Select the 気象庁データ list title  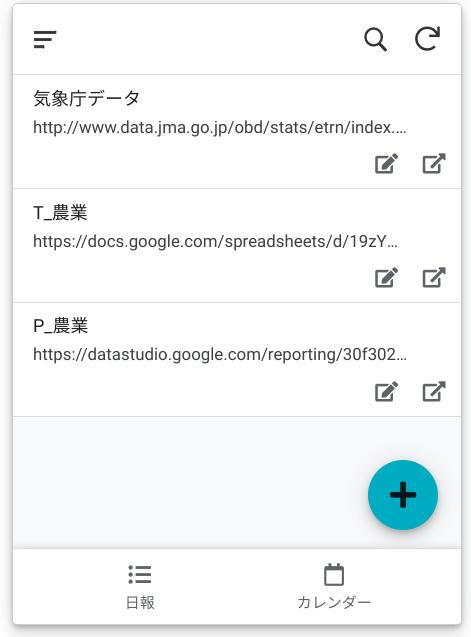click(x=87, y=98)
